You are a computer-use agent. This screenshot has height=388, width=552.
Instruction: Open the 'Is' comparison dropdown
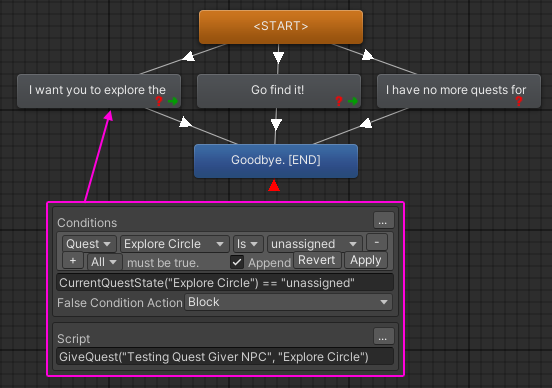point(248,244)
